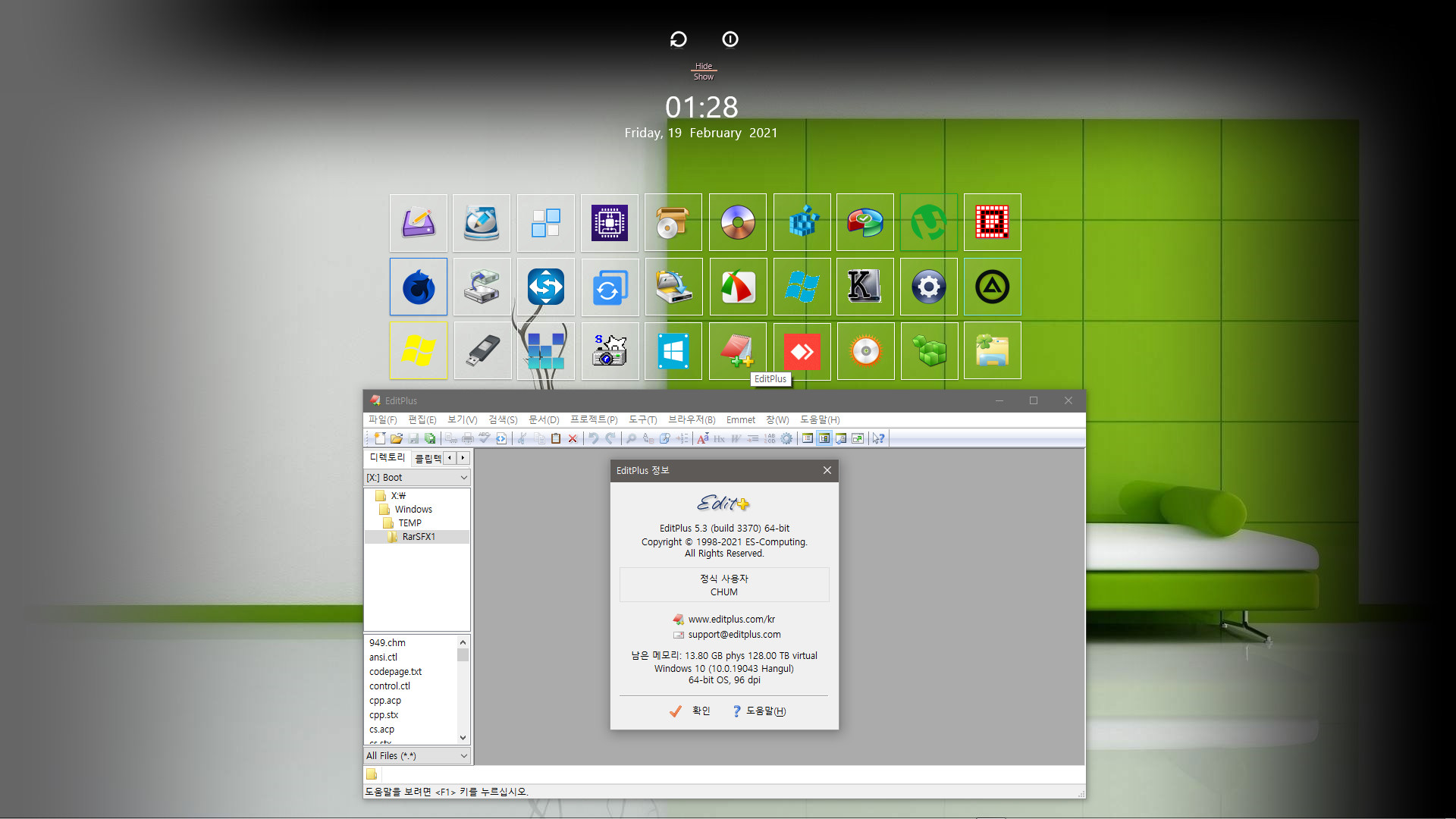Click the file list scroll-down arrow

(x=463, y=737)
